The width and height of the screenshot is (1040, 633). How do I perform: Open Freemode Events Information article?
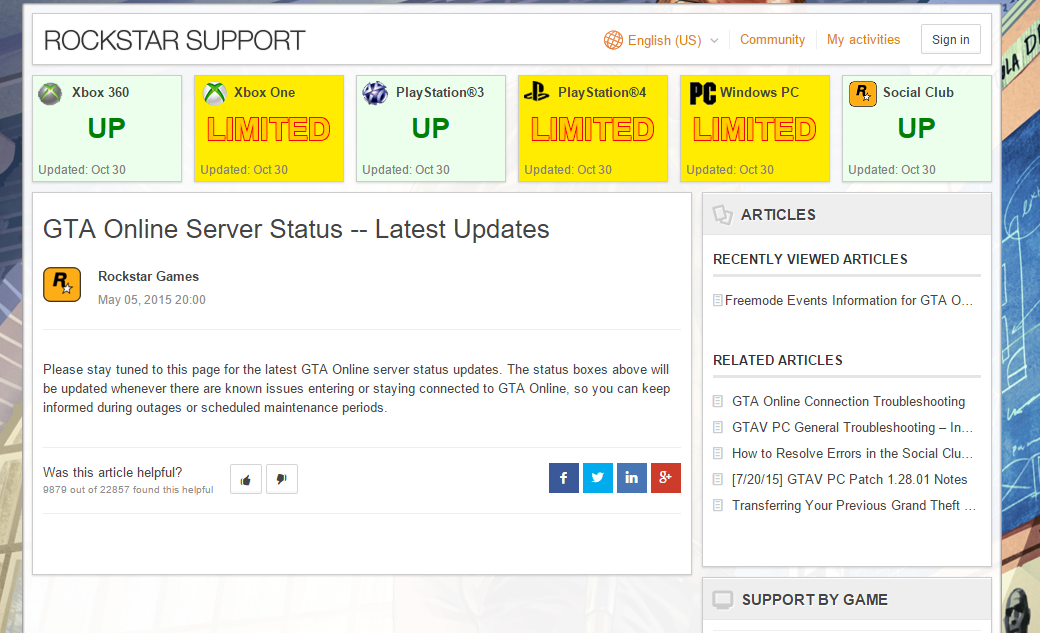(x=849, y=301)
